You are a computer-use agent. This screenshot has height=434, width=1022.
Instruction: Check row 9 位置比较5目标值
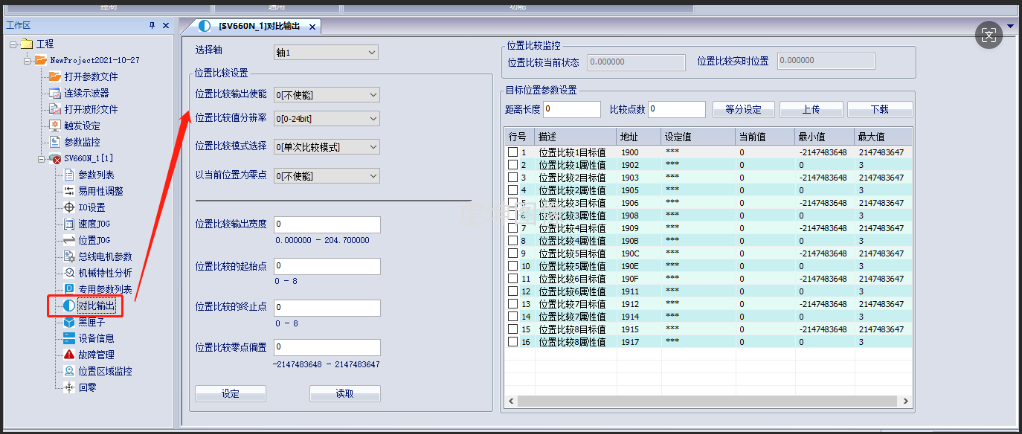(513, 253)
